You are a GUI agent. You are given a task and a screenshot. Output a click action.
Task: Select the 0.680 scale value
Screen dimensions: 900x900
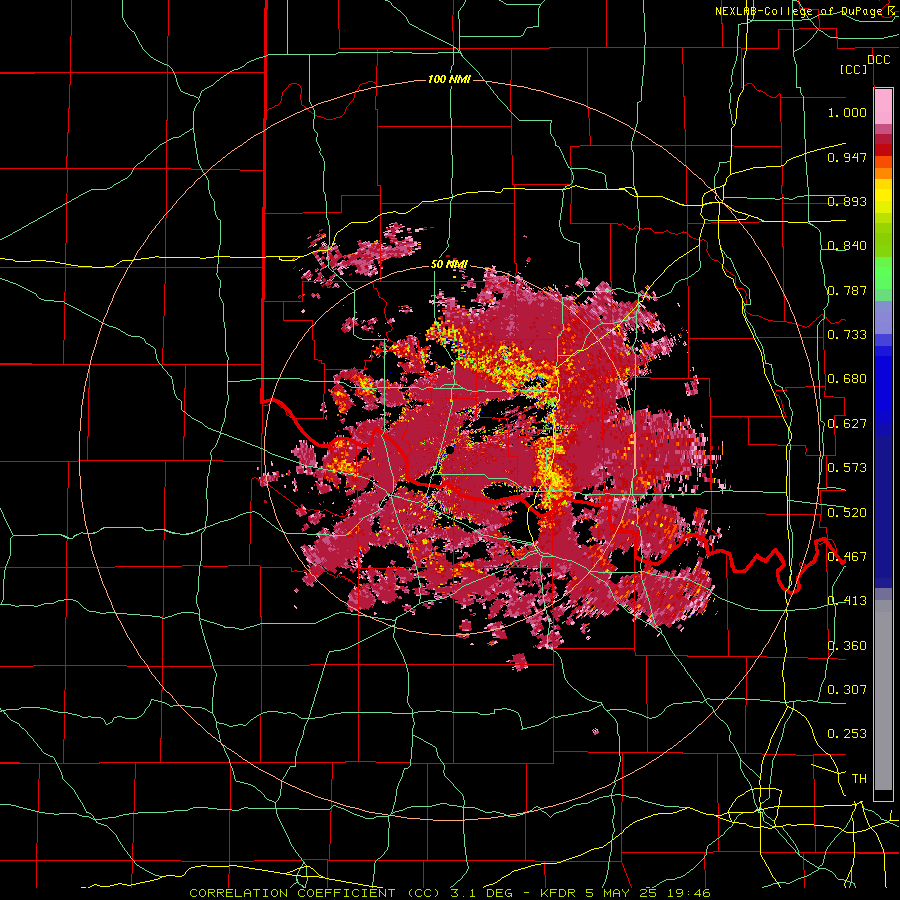(847, 379)
